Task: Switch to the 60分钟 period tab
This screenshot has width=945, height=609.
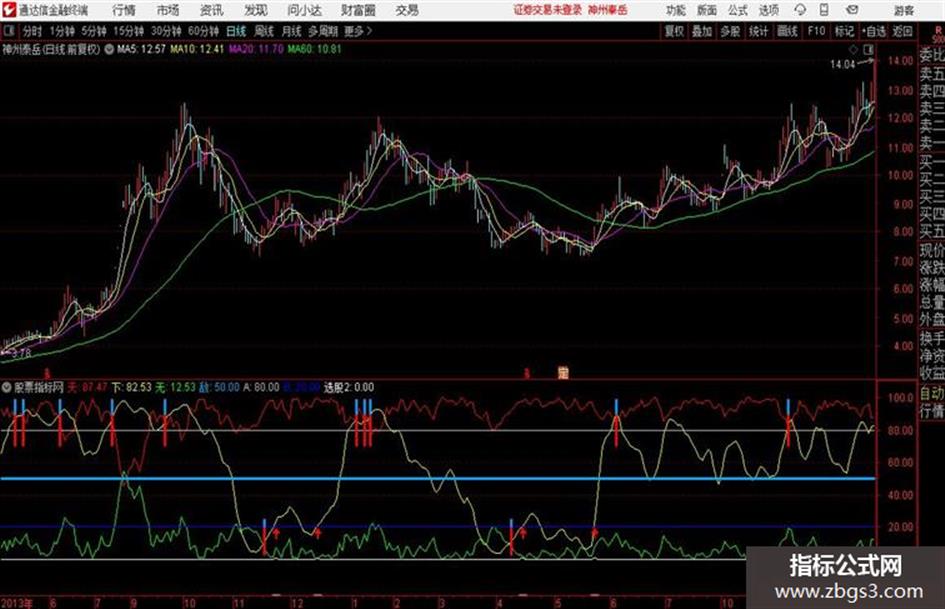Action: tap(203, 31)
